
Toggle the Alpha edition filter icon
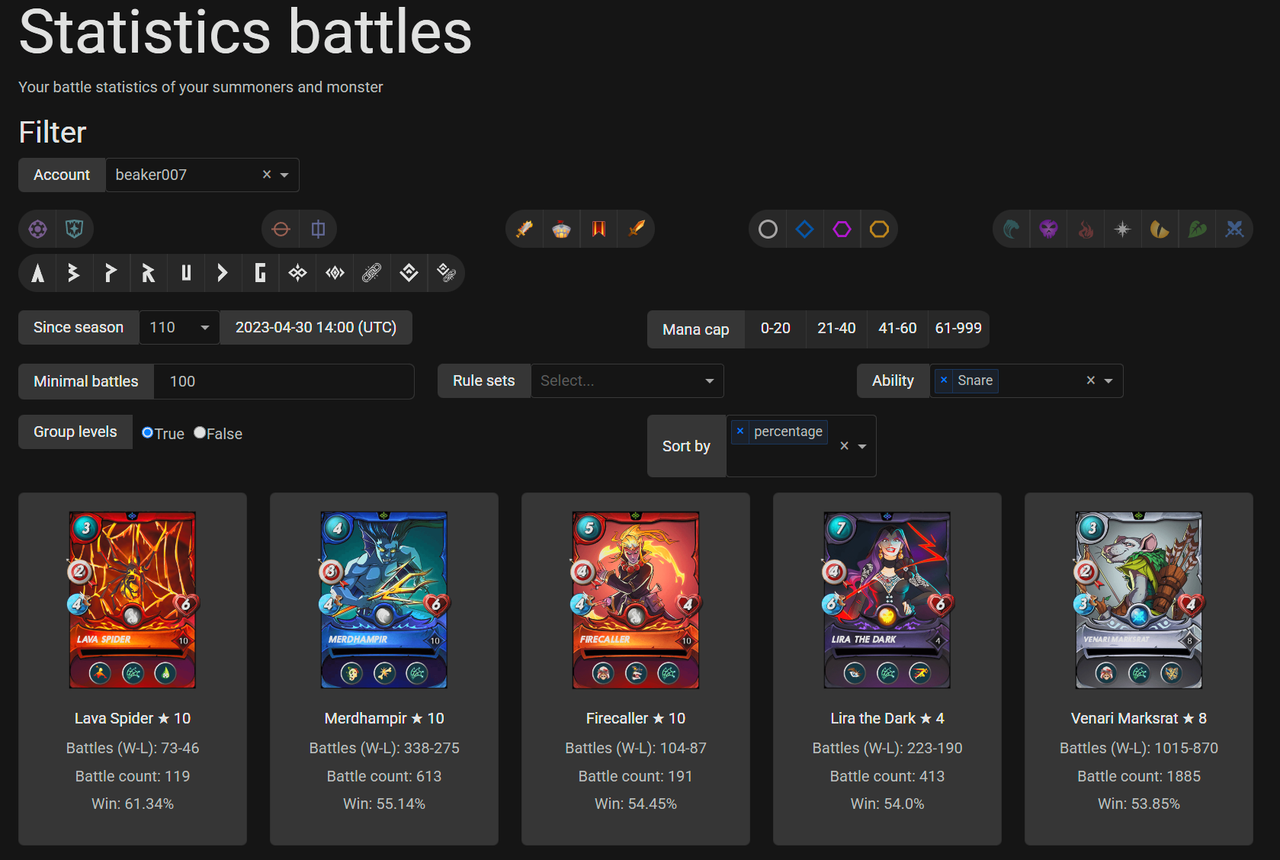37,273
